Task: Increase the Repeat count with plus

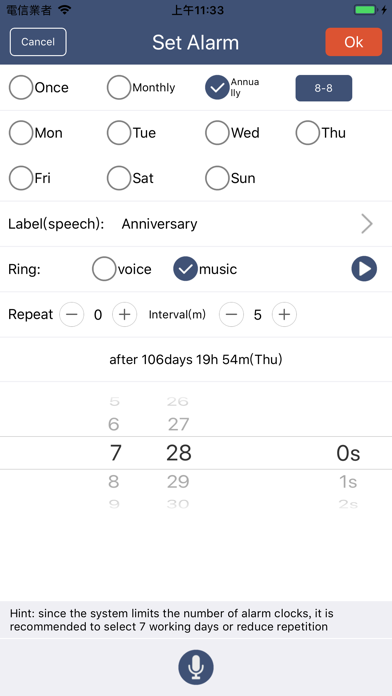Action: tap(124, 315)
